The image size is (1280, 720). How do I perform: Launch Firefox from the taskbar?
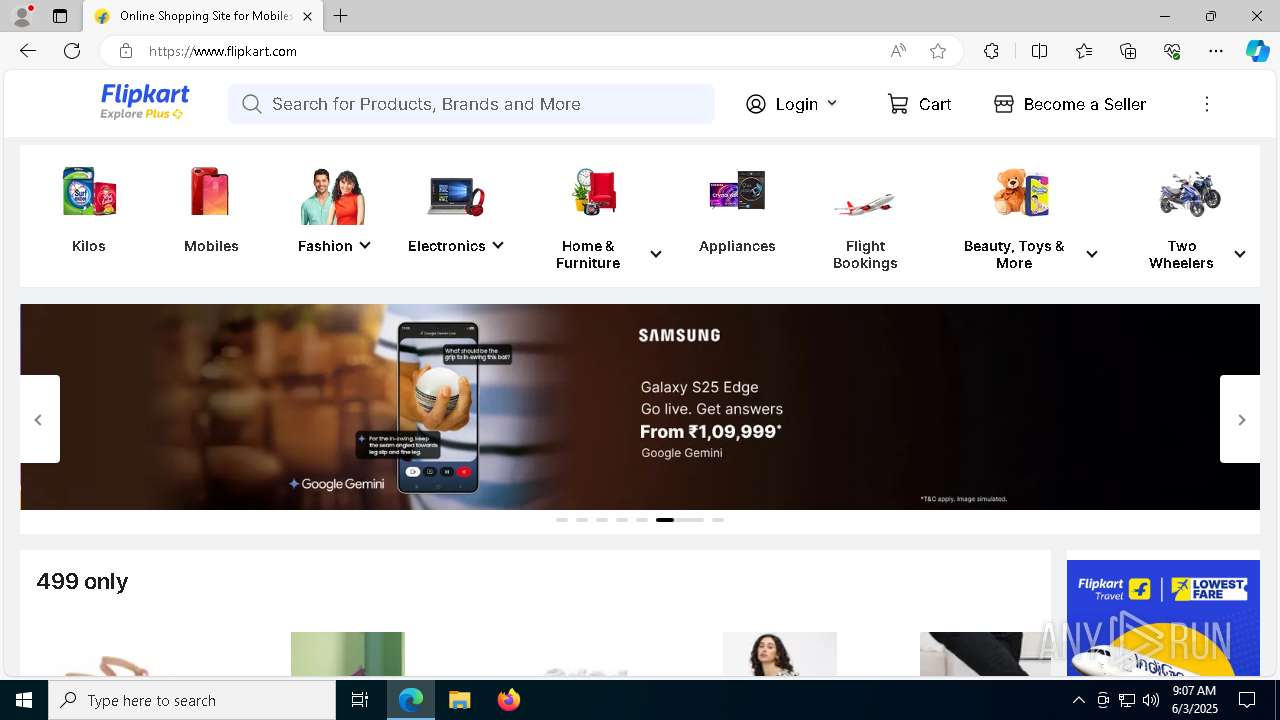(508, 700)
